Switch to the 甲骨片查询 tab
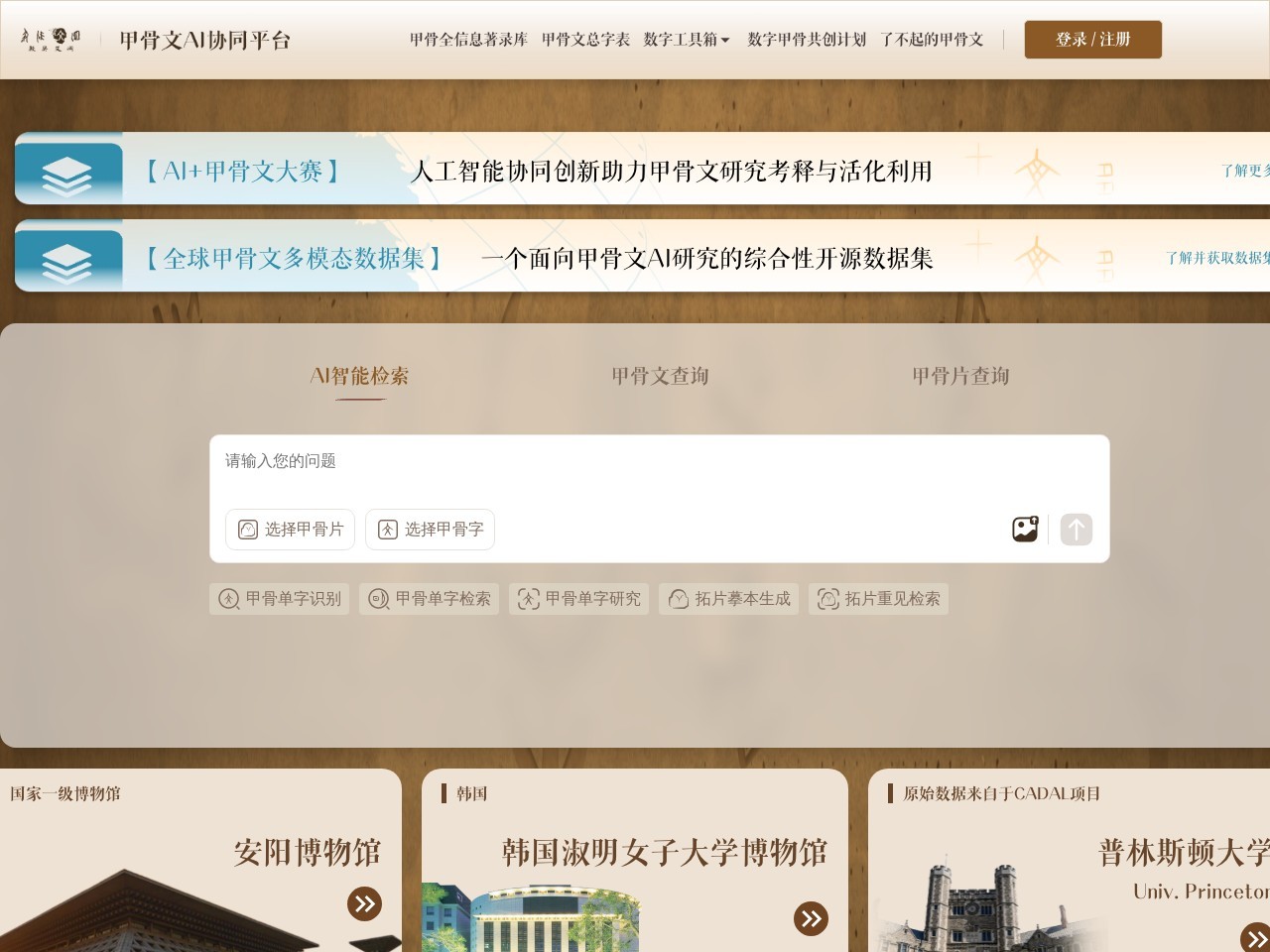Image resolution: width=1270 pixels, height=952 pixels. point(960,376)
